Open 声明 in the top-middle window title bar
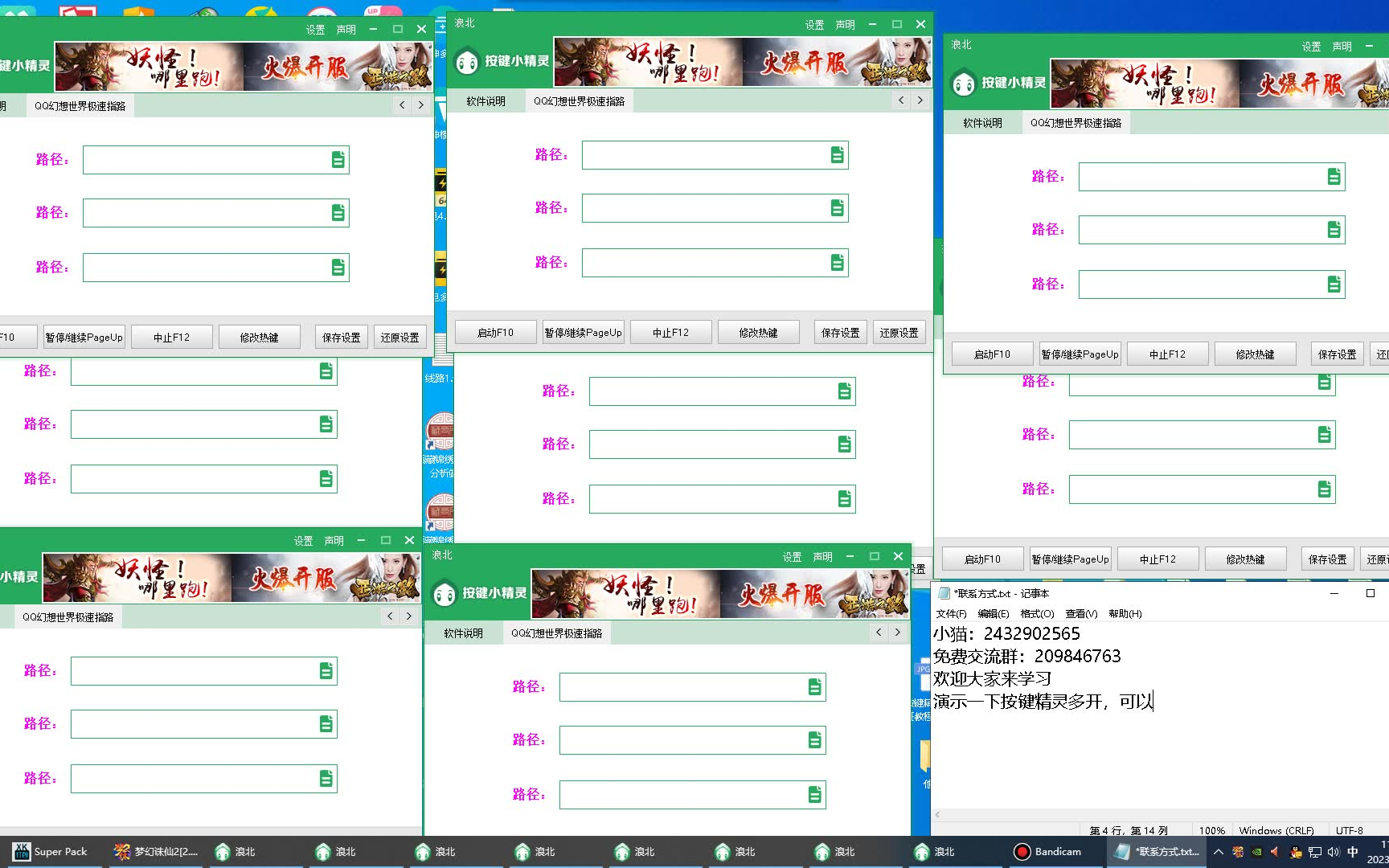This screenshot has height=868, width=1389. 846,25
